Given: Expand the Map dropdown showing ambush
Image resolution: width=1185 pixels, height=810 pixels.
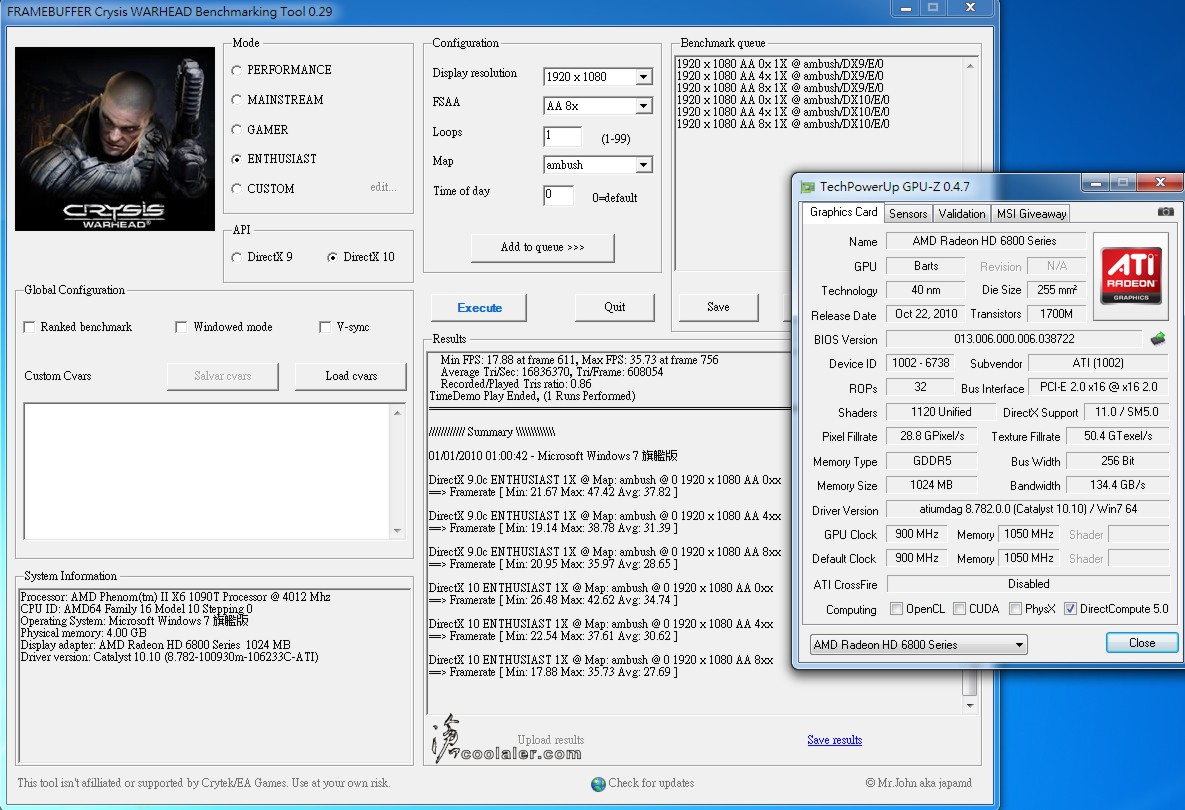Looking at the screenshot, I should 643,165.
